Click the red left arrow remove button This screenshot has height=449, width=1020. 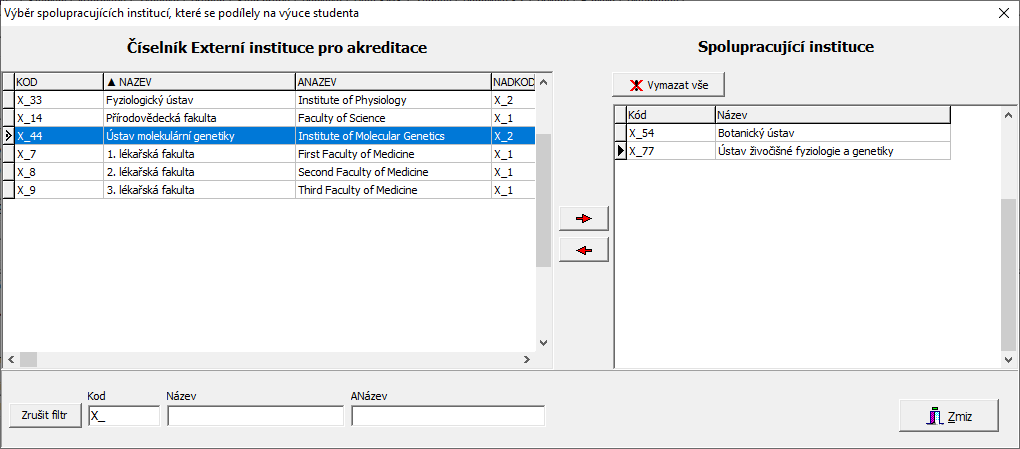(584, 250)
